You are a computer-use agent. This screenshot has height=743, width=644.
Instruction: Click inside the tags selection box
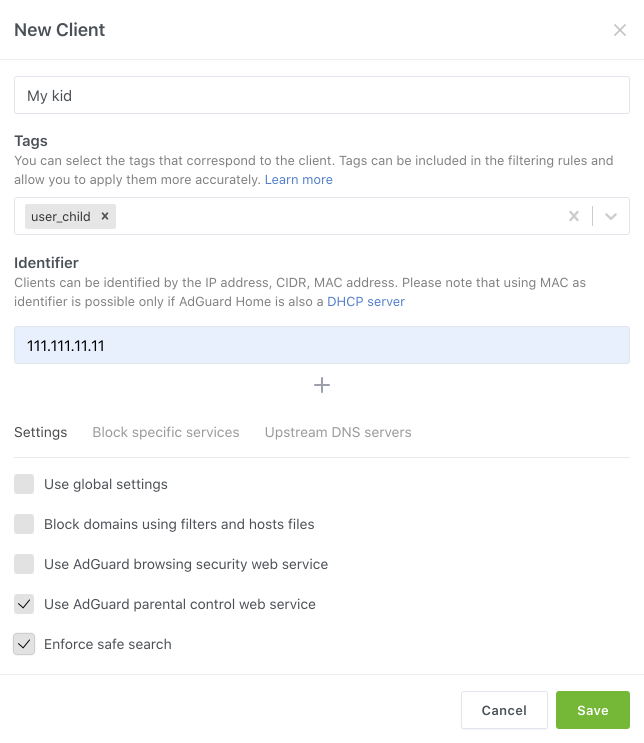pyautogui.click(x=330, y=216)
